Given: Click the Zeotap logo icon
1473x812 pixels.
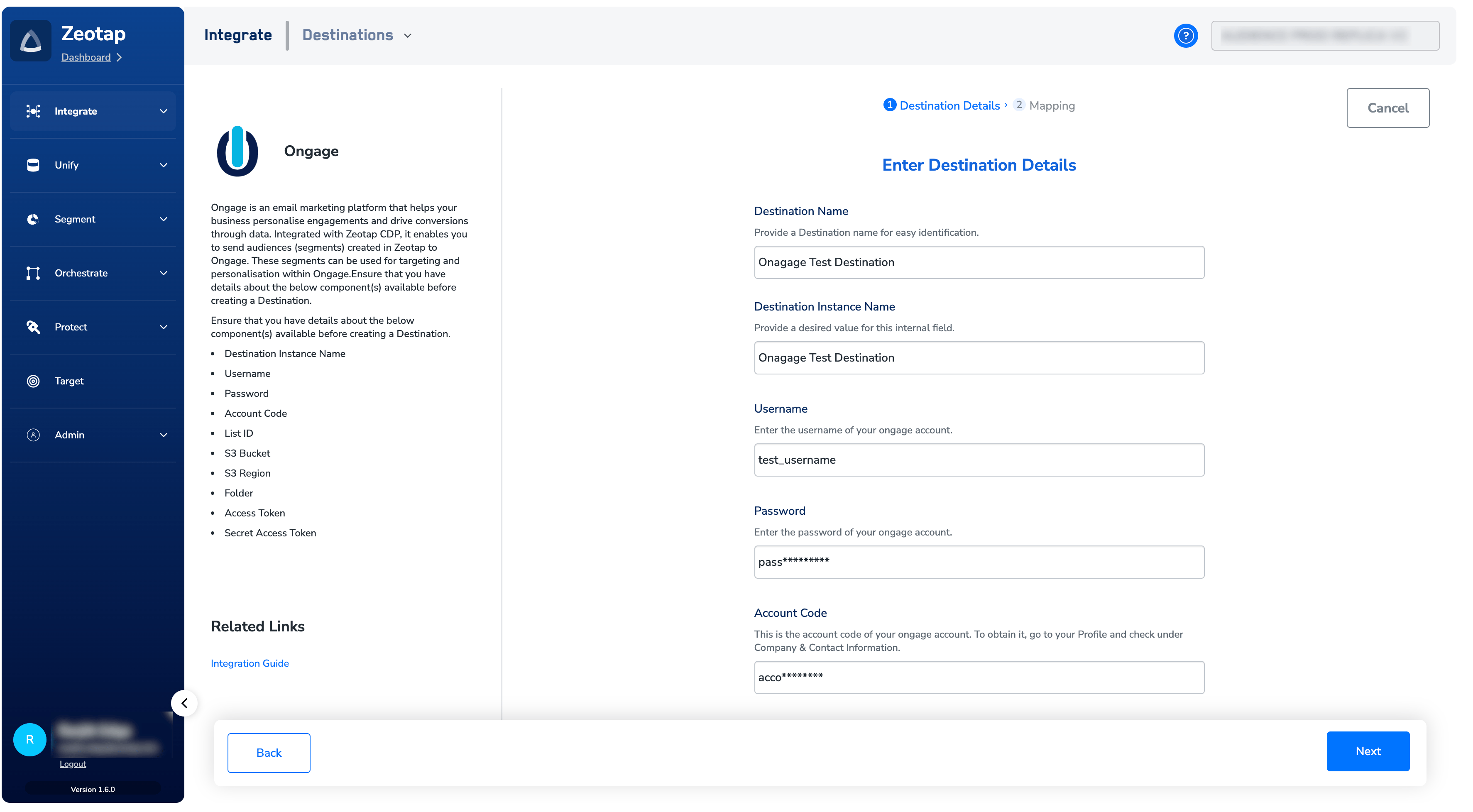Looking at the screenshot, I should point(31,41).
